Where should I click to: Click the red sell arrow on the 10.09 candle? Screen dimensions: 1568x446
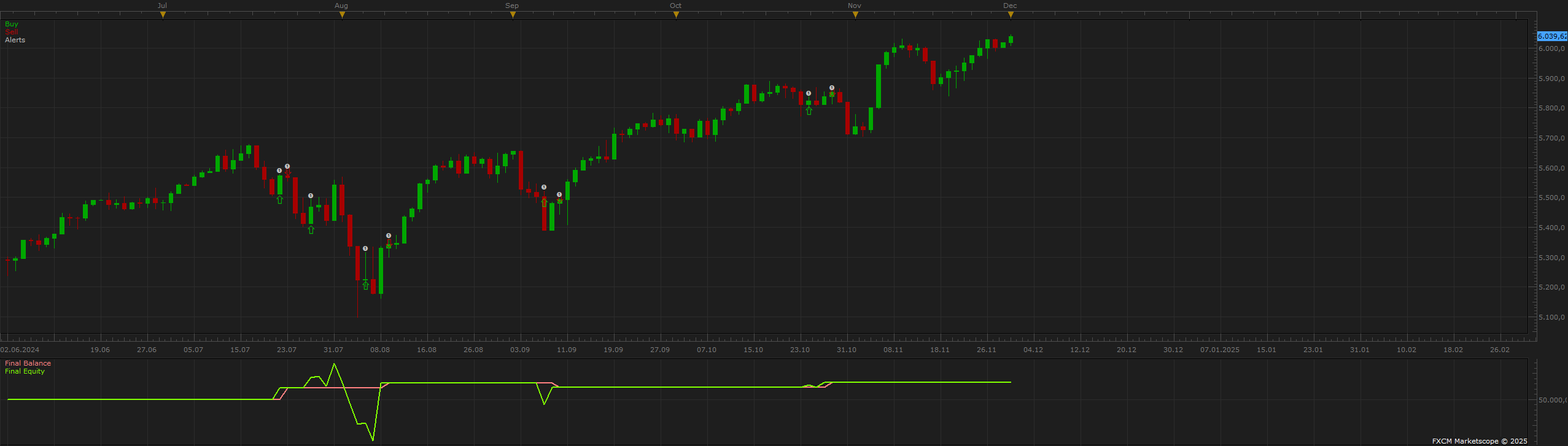(559, 201)
